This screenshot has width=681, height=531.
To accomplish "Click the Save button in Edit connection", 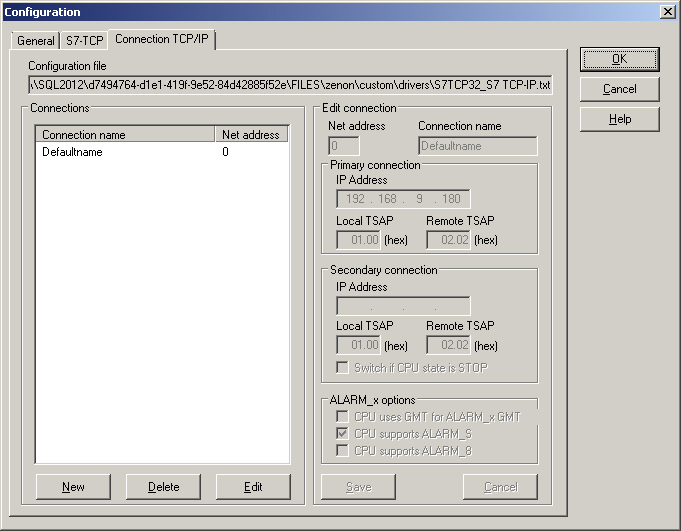I will (x=358, y=487).
